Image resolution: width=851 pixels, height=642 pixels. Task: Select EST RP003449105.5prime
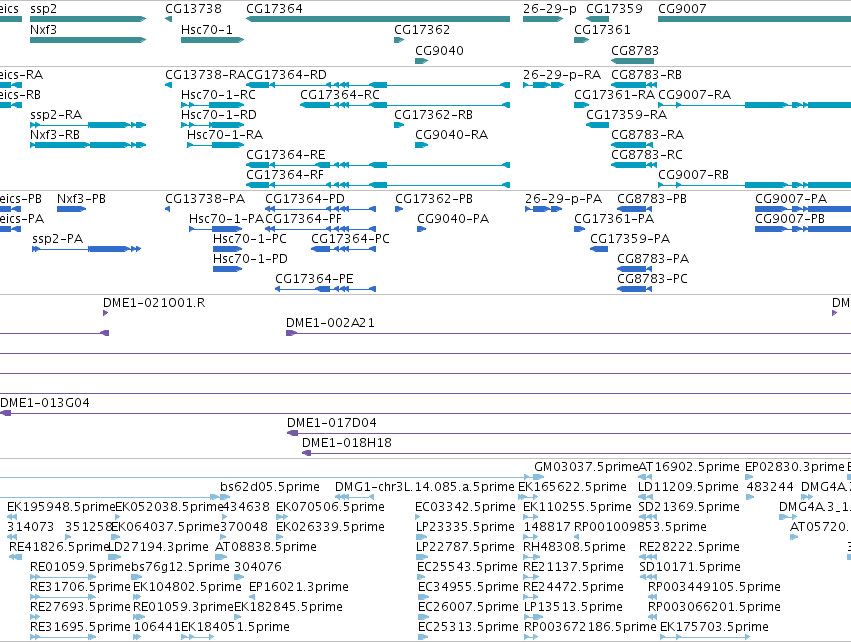coord(653,596)
